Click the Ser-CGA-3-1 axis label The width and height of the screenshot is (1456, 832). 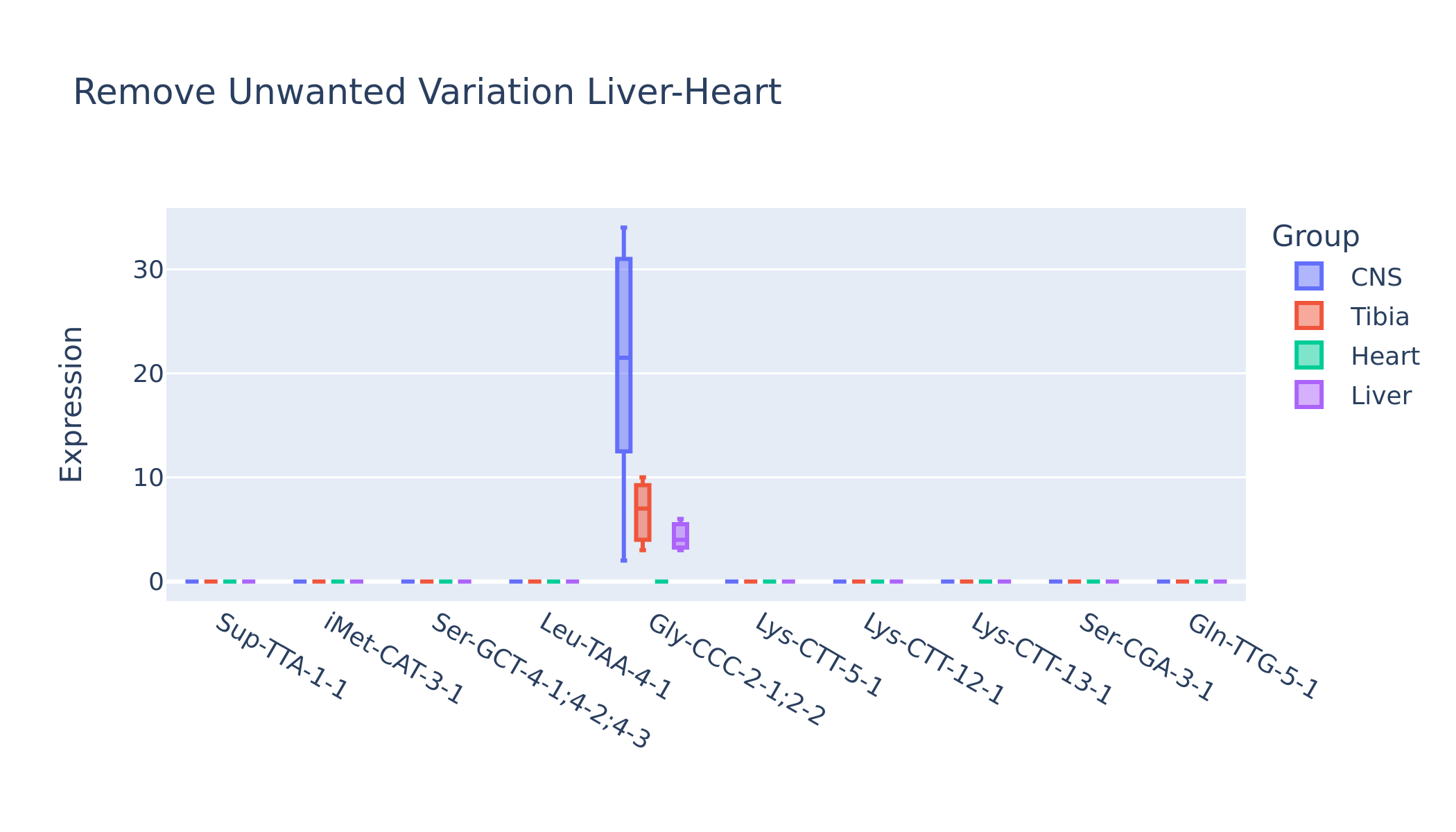(1146, 657)
